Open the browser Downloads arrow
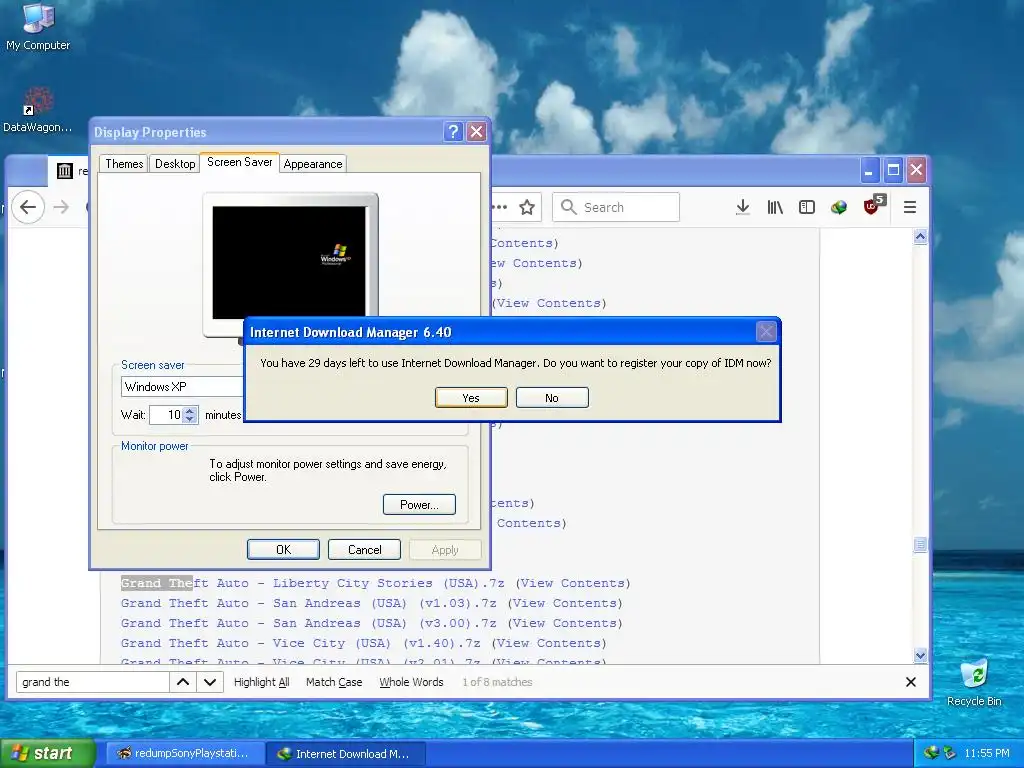Viewport: 1024px width, 768px height. 743,207
